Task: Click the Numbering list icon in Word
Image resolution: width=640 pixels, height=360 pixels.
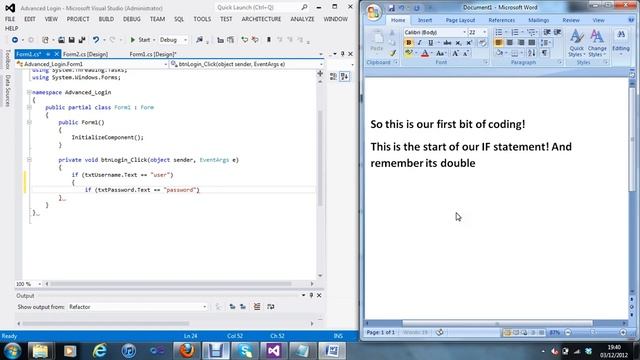Action: (515, 32)
